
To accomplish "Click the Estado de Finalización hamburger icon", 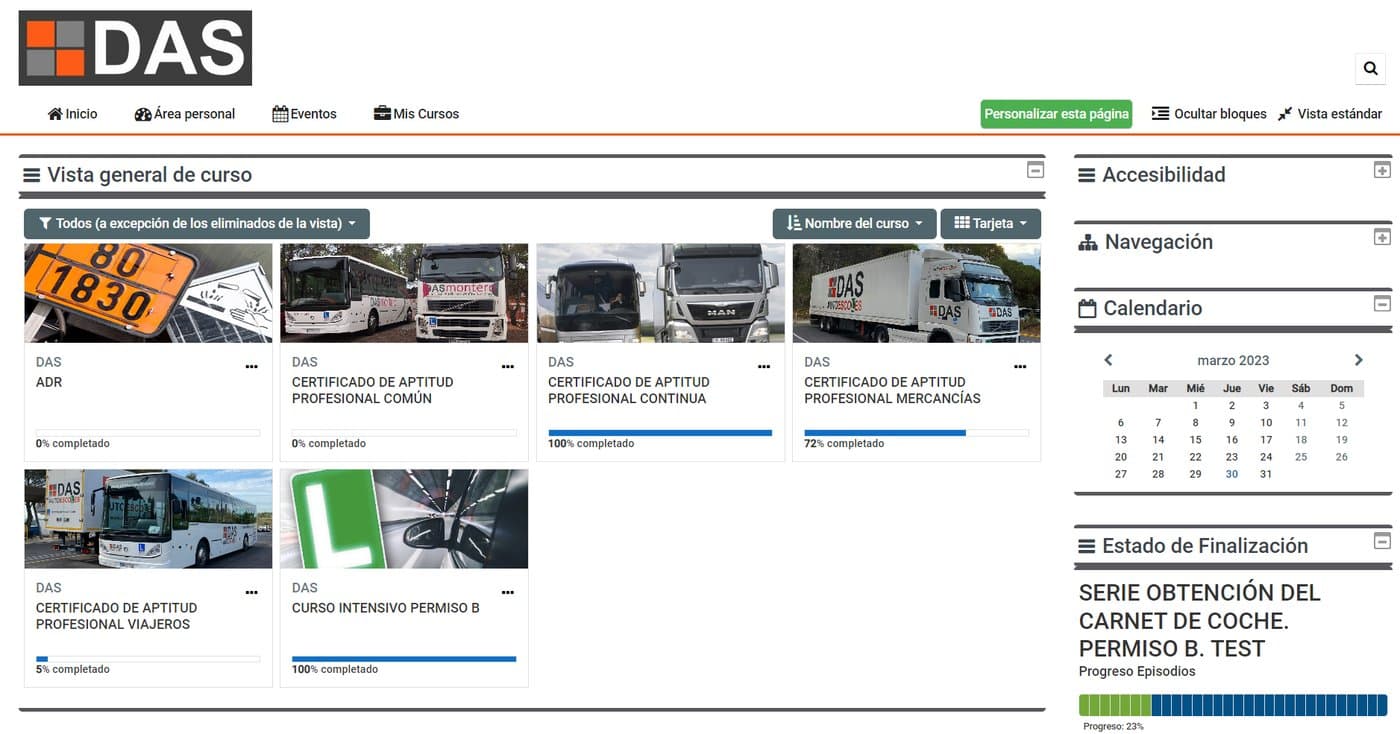I will [x=1087, y=546].
